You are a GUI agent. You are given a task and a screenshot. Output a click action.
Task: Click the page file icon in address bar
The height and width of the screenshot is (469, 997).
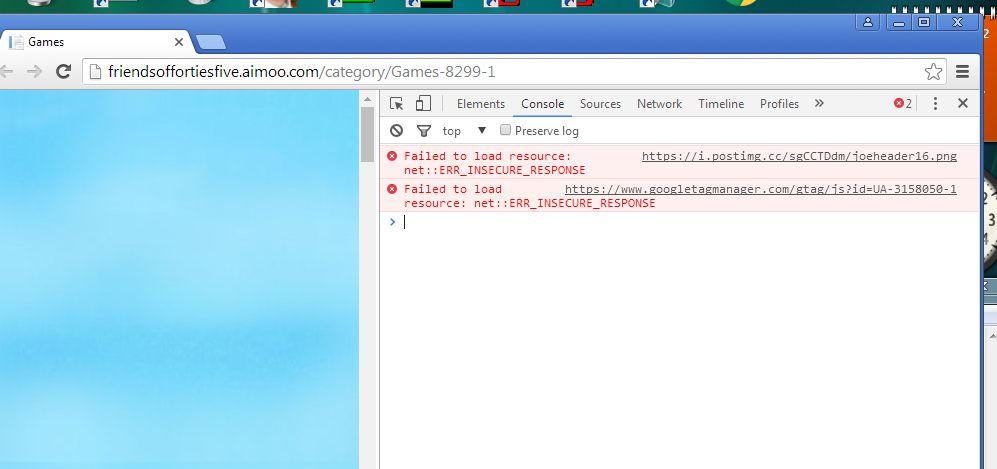[x=95, y=72]
